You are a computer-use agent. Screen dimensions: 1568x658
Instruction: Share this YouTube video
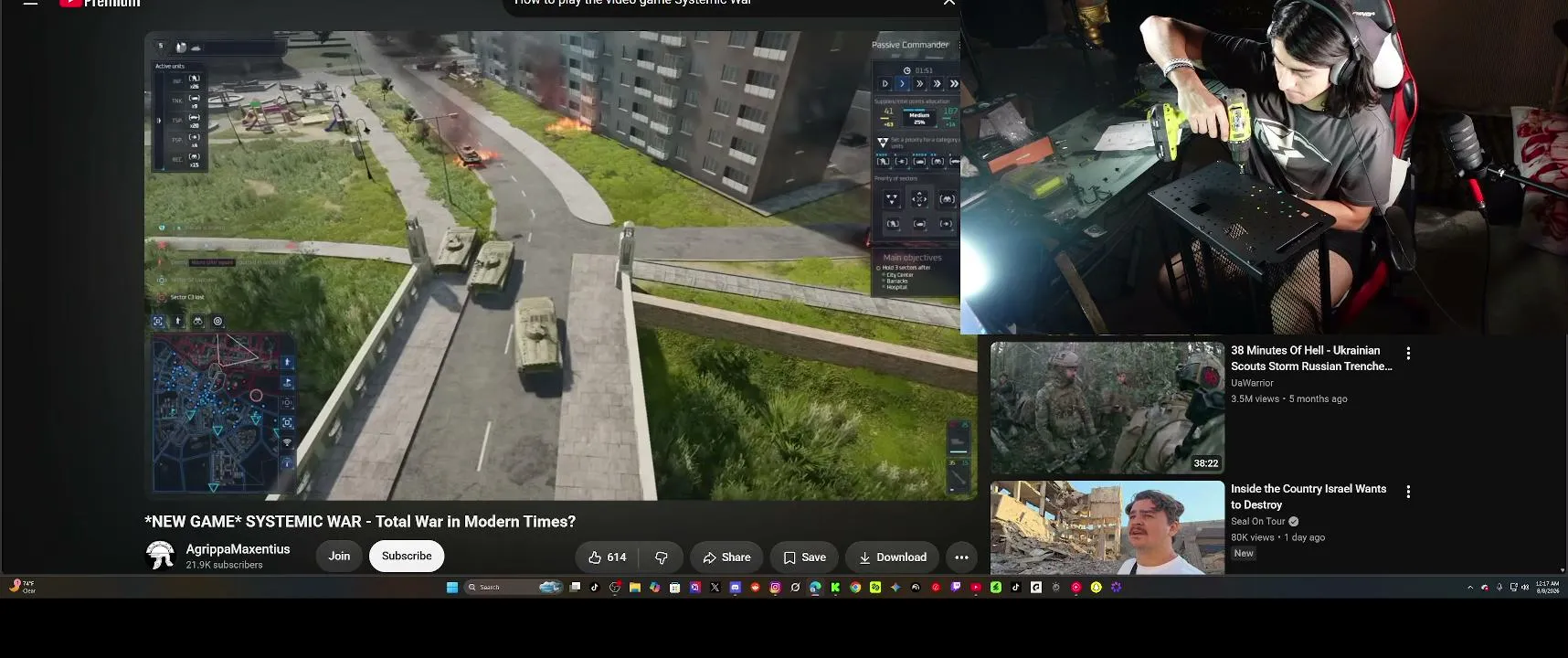click(x=726, y=557)
